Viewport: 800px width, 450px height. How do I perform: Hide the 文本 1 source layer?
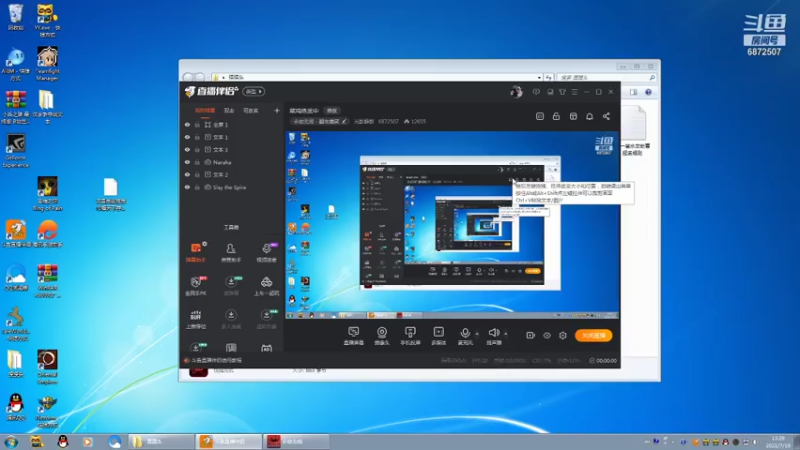pos(187,137)
